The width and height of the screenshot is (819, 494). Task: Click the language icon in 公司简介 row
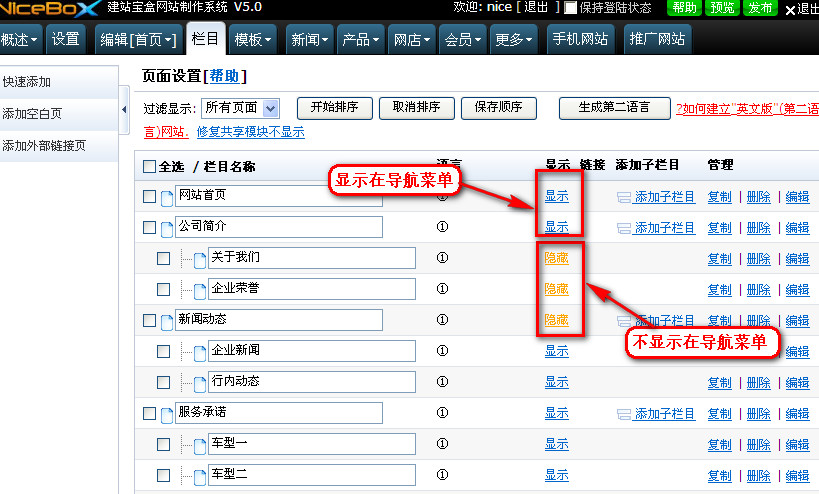coord(442,227)
